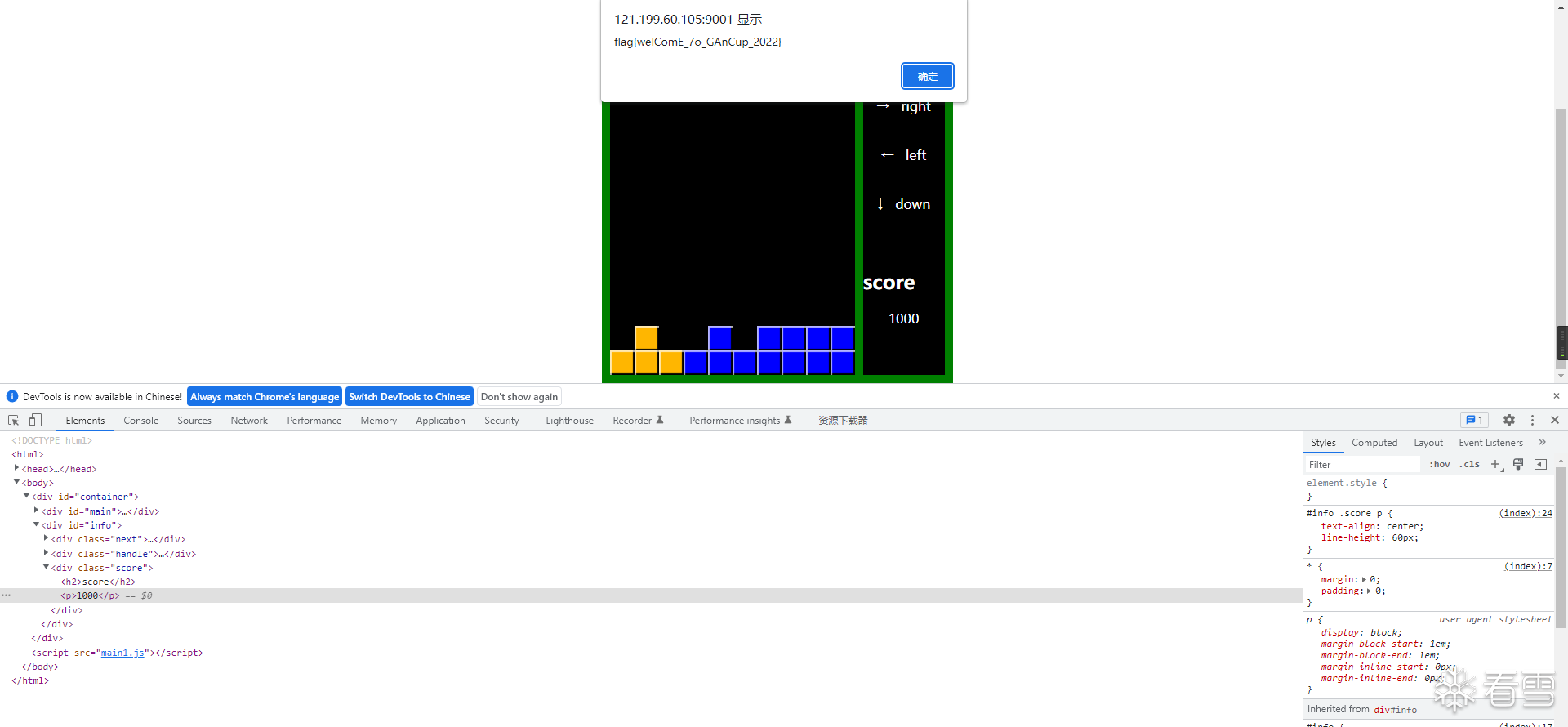The width and height of the screenshot is (1568, 727).
Task: Toggle the .cls element classes panel
Action: (1470, 464)
